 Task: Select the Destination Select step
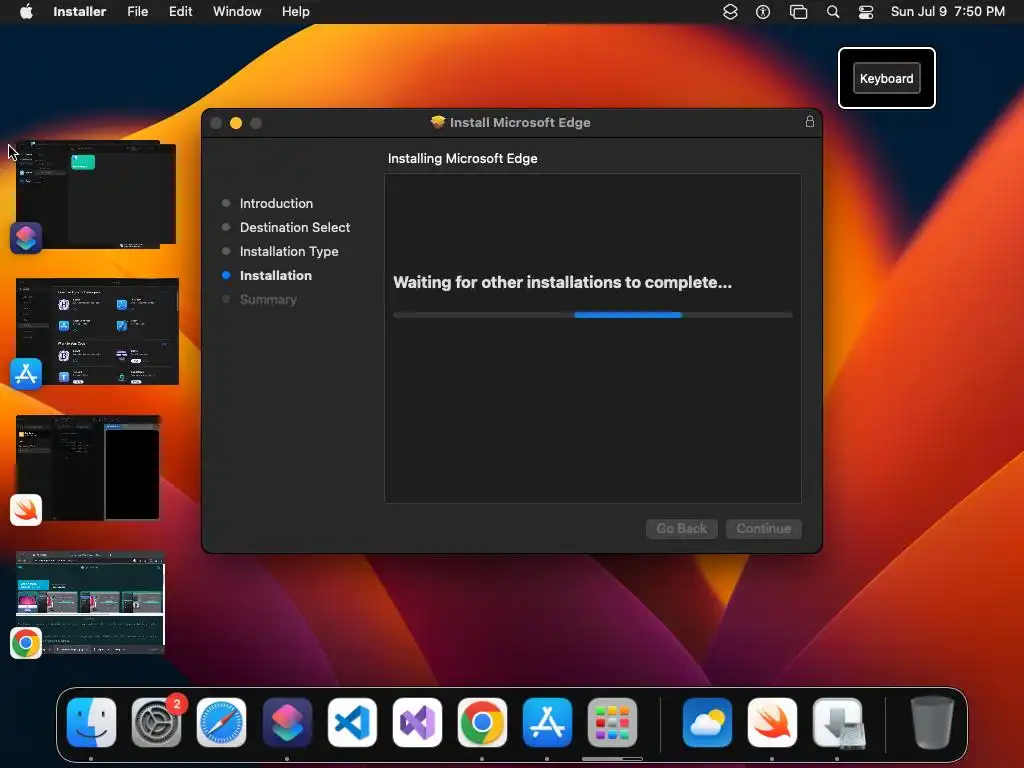tap(295, 227)
